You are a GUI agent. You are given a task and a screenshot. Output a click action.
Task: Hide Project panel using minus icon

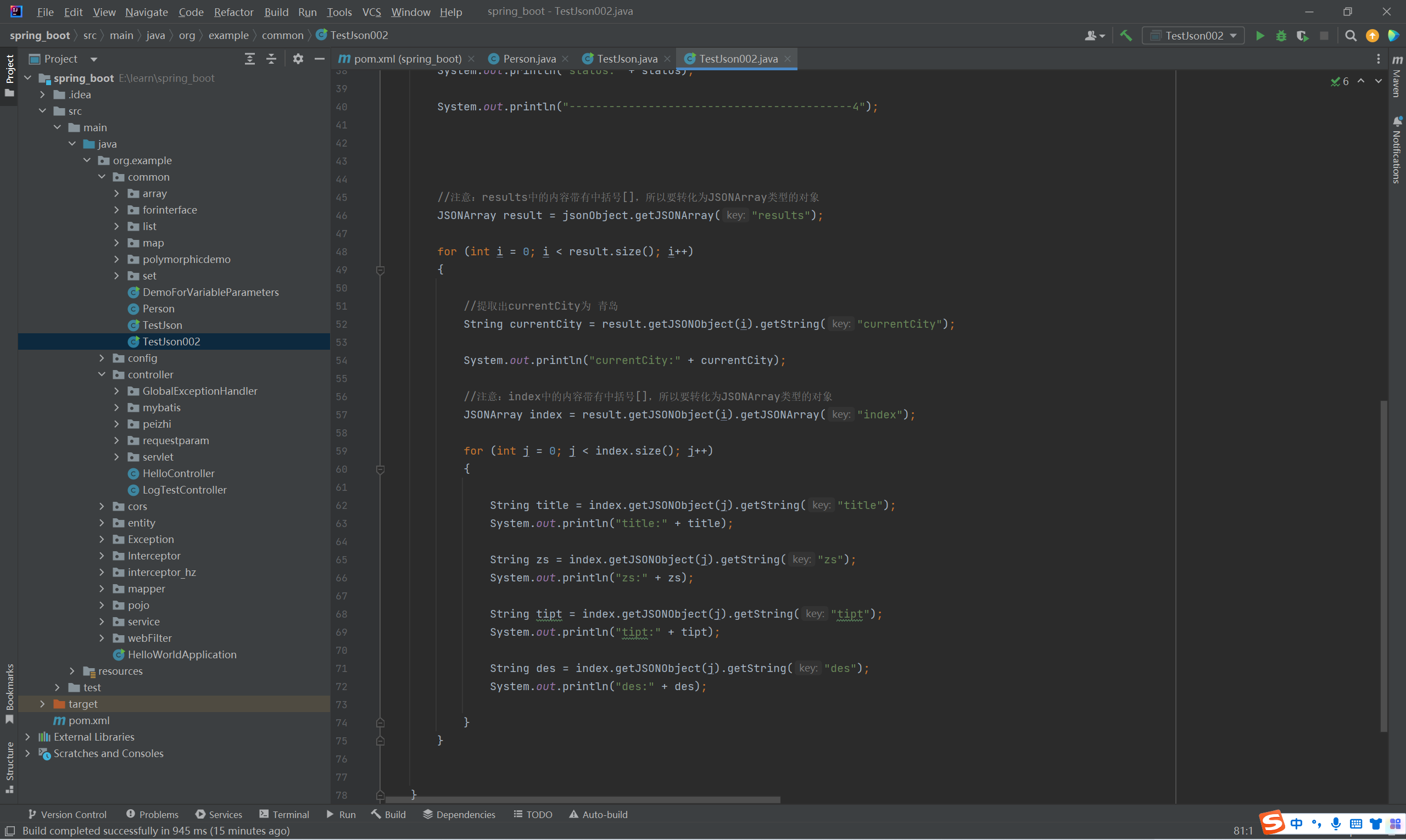(x=319, y=59)
